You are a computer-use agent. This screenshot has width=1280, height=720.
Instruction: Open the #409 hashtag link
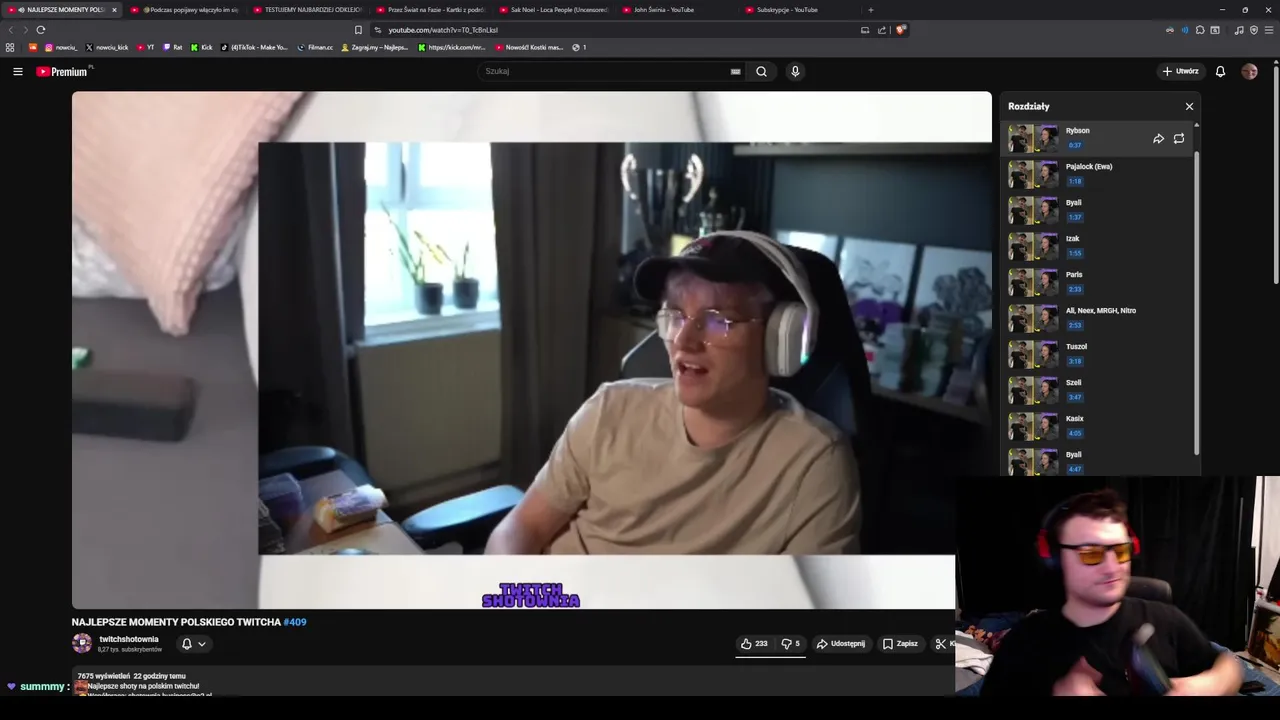point(295,622)
